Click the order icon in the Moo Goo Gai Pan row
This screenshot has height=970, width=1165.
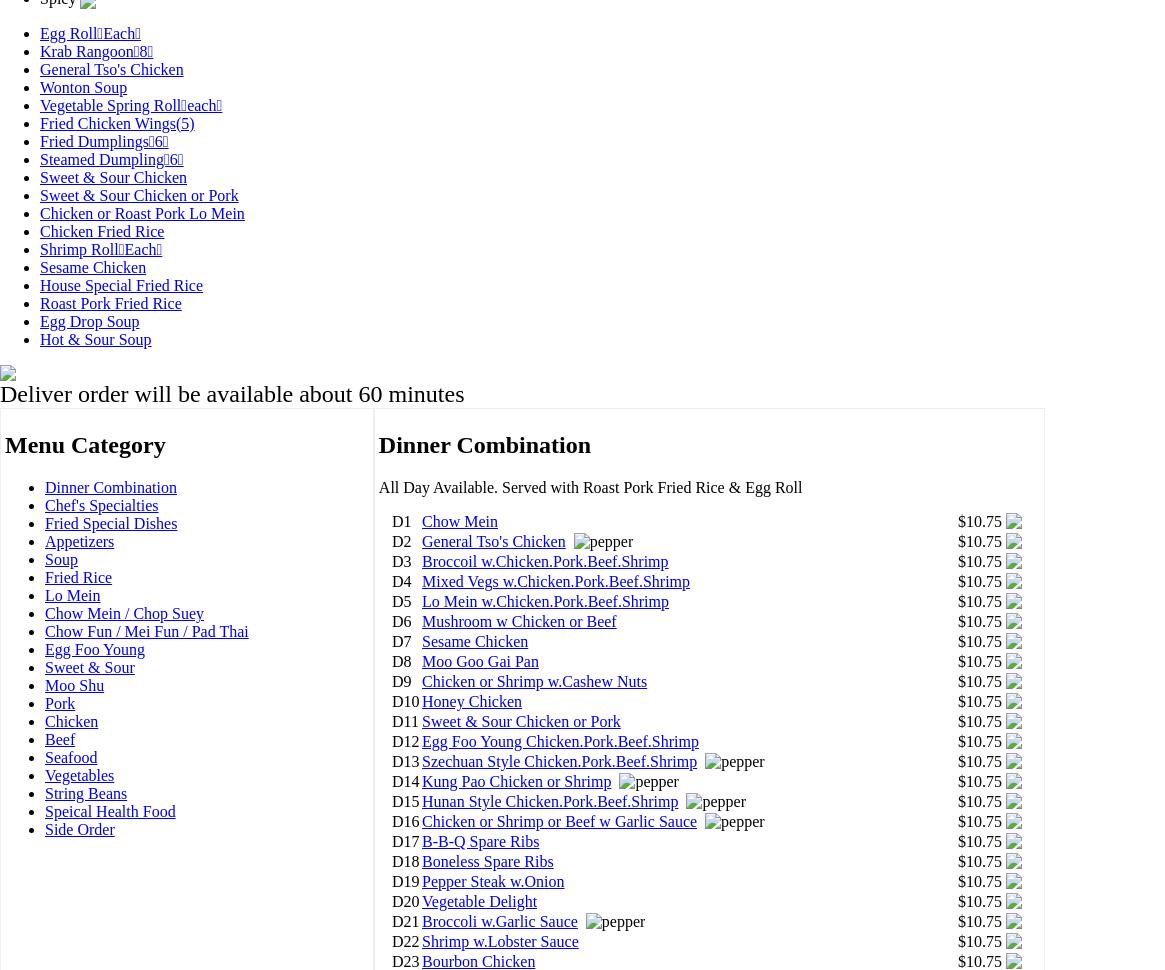click(1014, 662)
